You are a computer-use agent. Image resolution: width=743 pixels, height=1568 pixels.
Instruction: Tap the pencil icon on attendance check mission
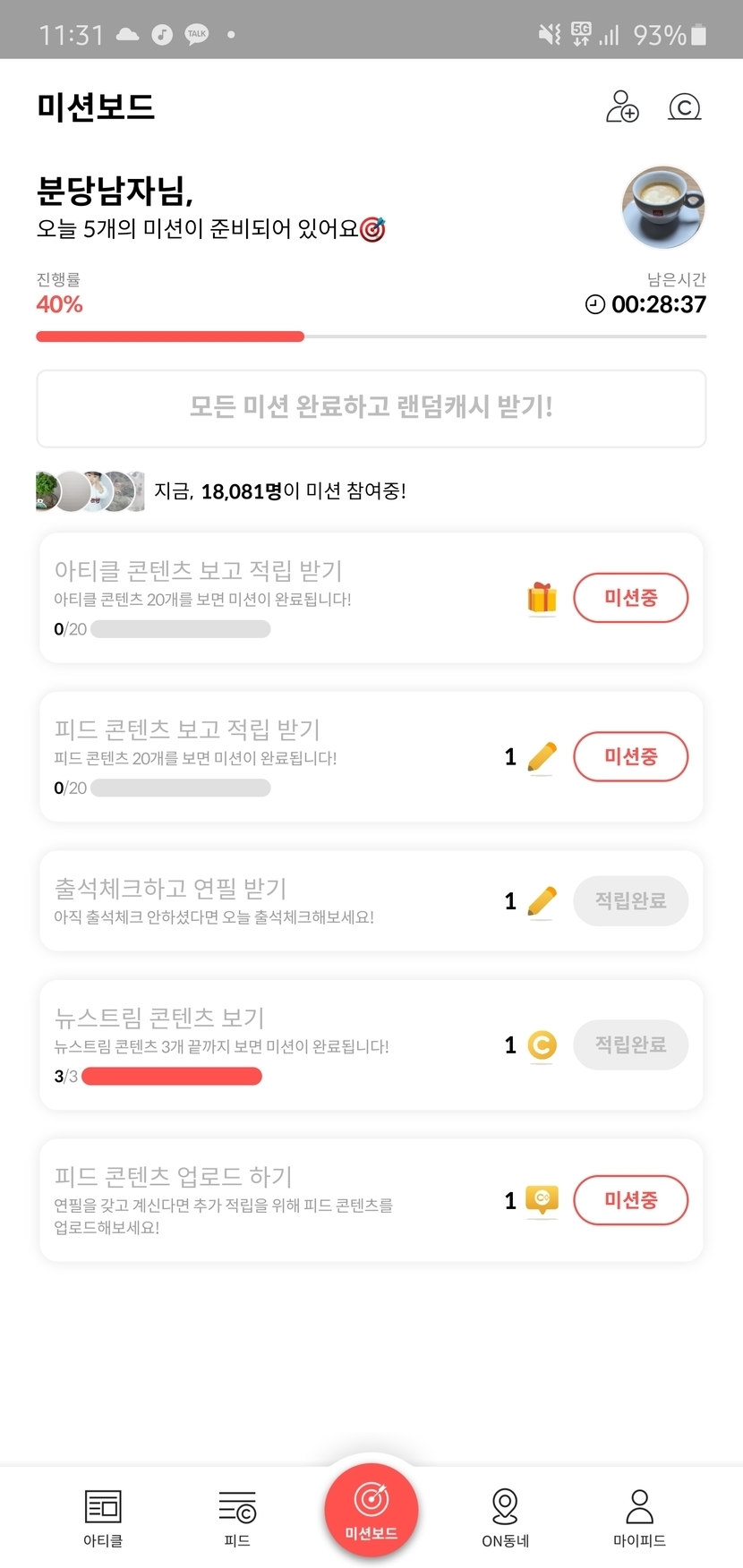tap(542, 901)
